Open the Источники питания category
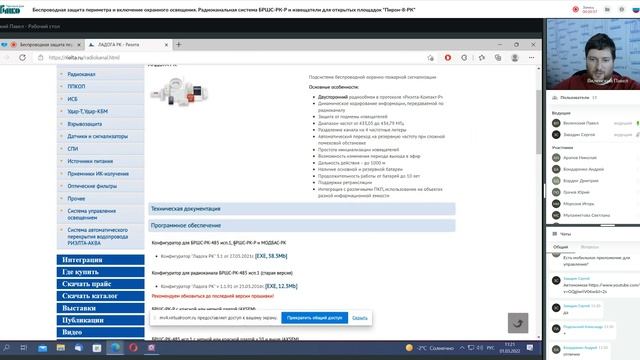640x360 pixels. (x=90, y=161)
